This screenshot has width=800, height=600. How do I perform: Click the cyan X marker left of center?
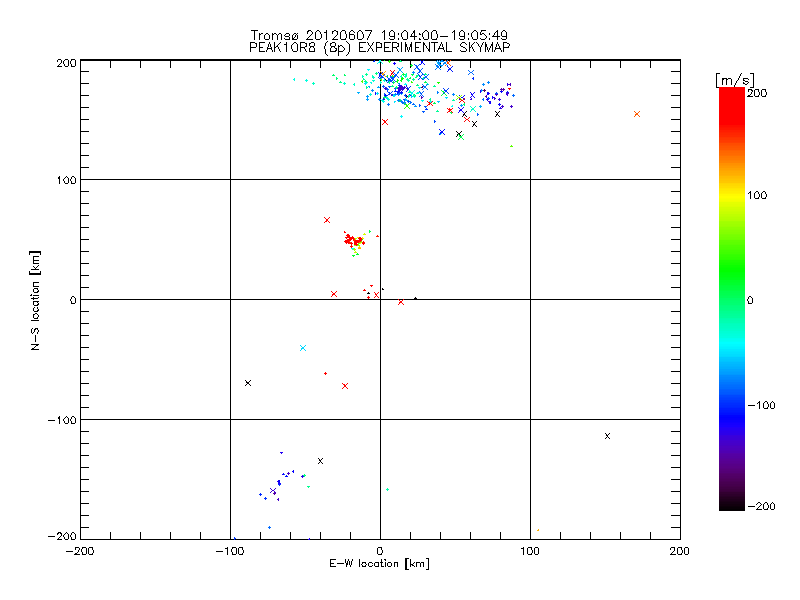pos(303,348)
